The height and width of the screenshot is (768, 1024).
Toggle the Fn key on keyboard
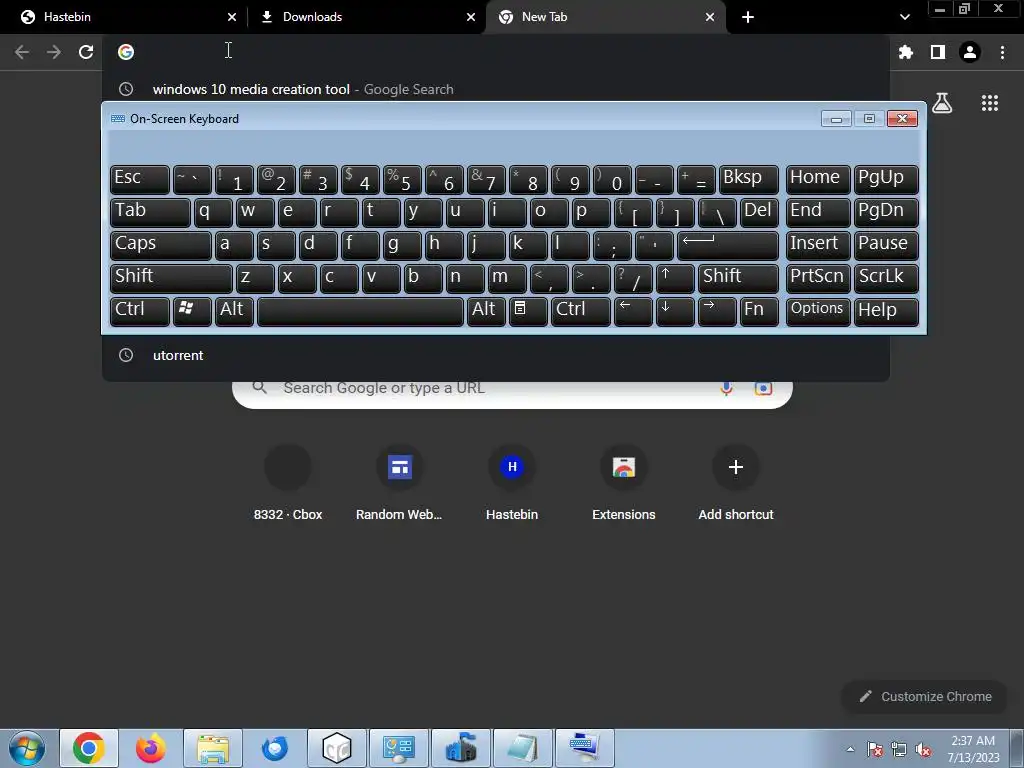tap(759, 312)
